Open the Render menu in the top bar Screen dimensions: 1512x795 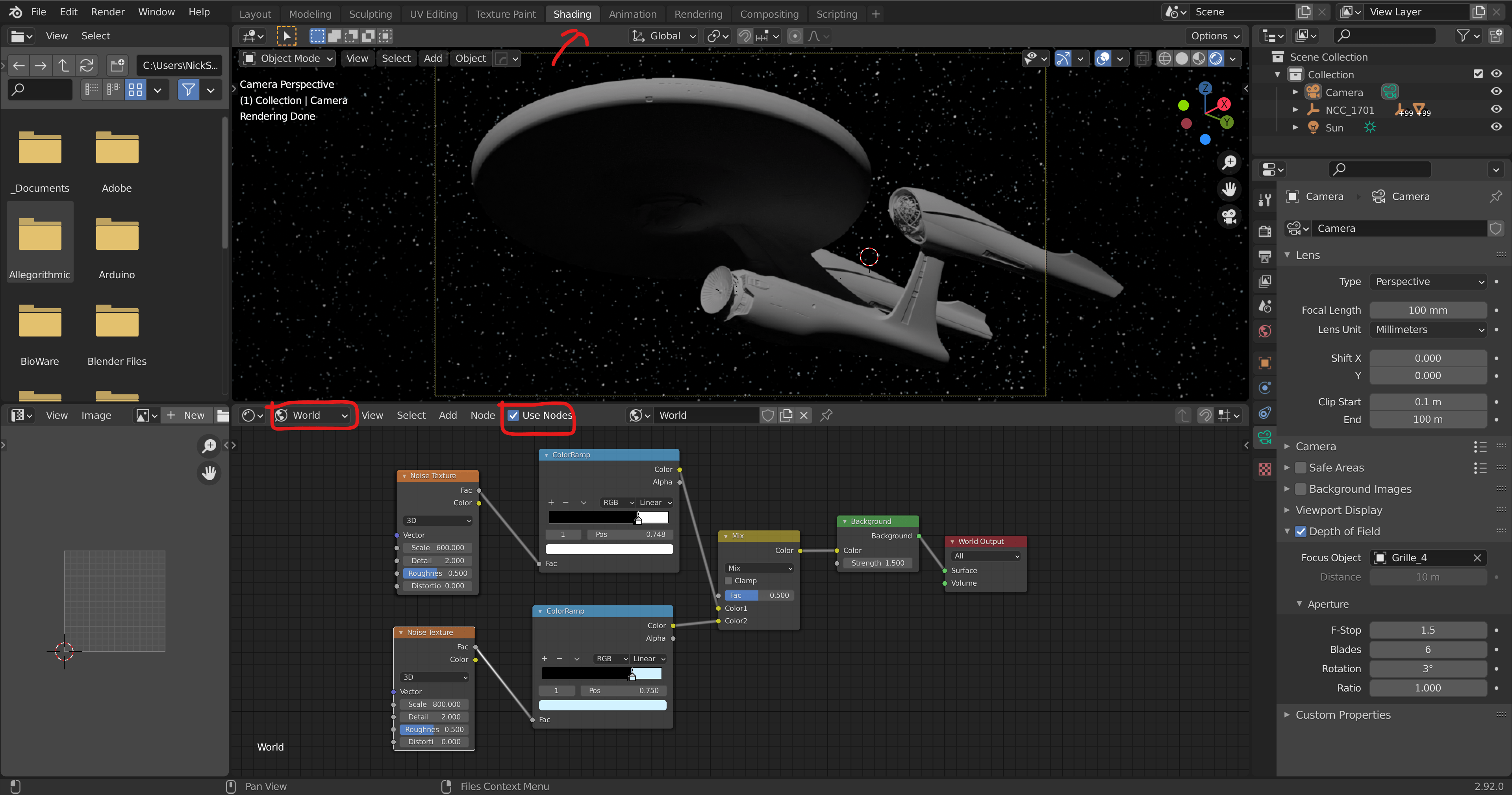pos(107,12)
